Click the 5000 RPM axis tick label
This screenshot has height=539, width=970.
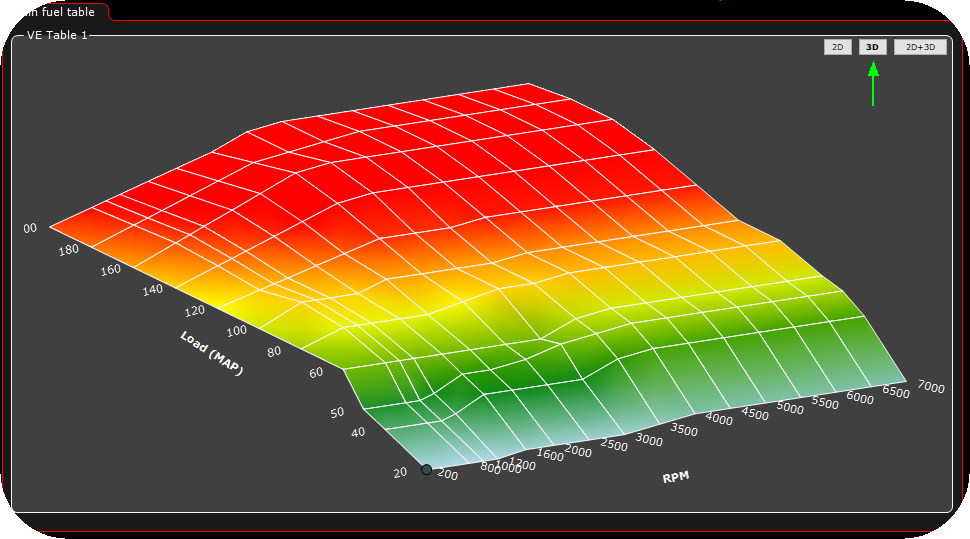pos(791,410)
